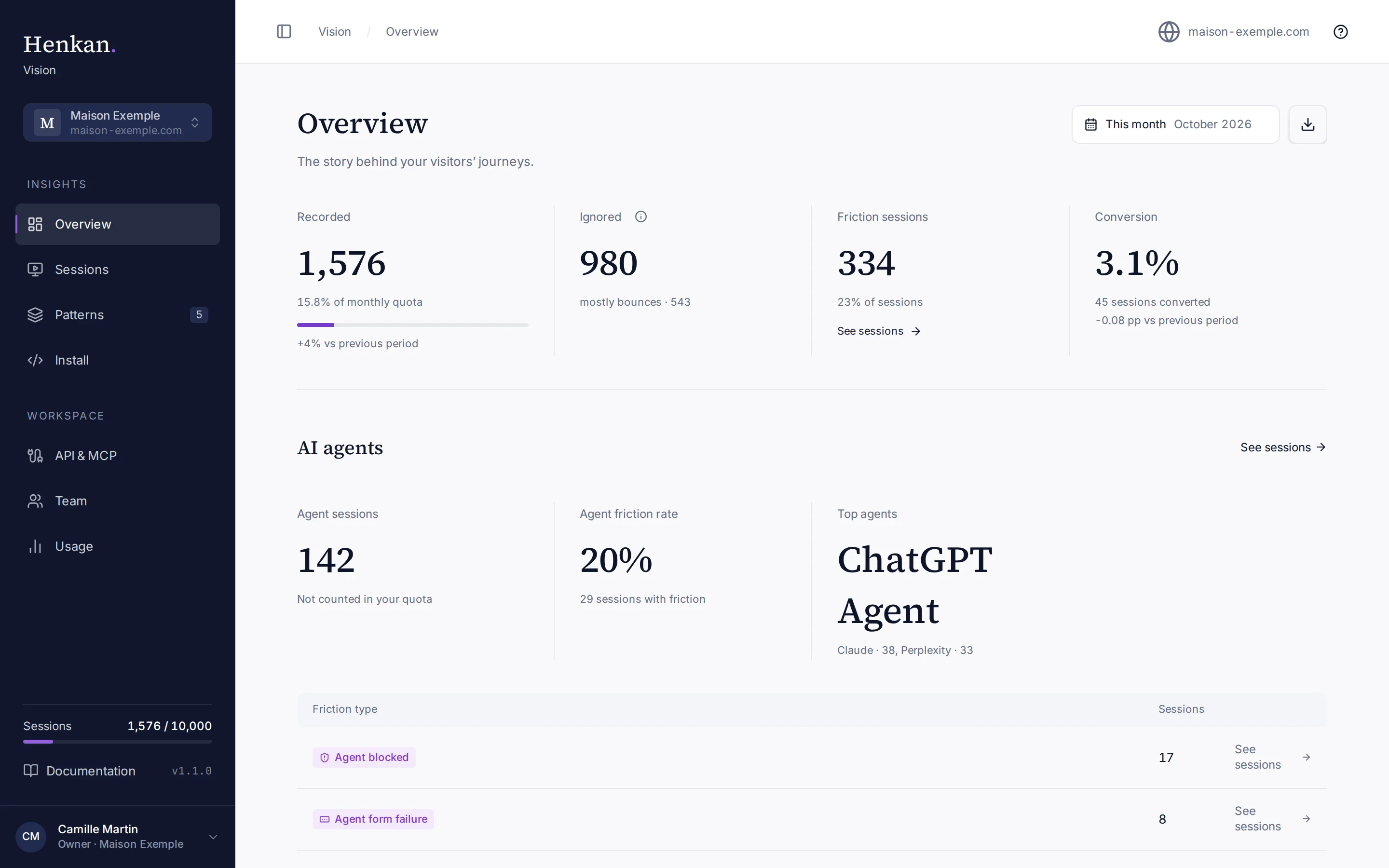1389x868 pixels.
Task: Click the Documentation book icon
Action: pyautogui.click(x=31, y=771)
